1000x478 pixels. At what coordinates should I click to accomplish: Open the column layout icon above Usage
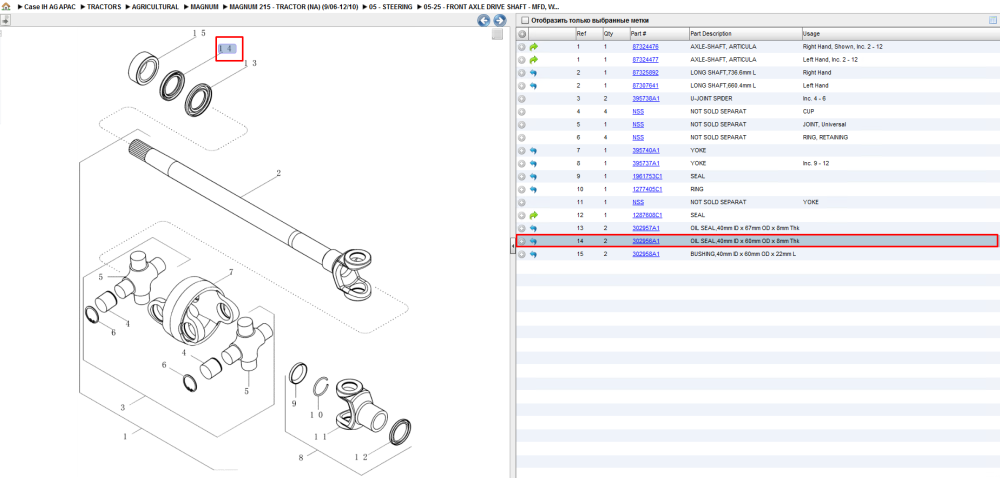tap(992, 20)
